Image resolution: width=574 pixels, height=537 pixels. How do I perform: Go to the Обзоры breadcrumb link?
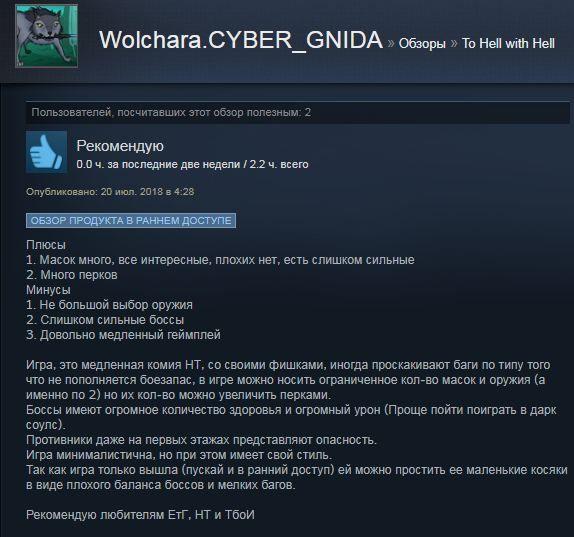click(x=422, y=44)
